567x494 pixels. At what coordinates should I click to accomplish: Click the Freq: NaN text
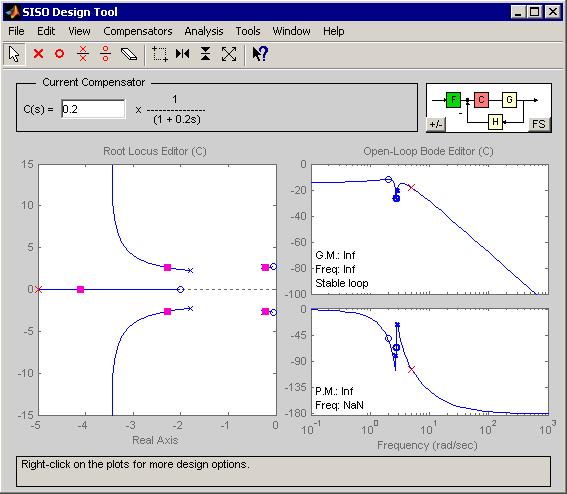(x=339, y=405)
